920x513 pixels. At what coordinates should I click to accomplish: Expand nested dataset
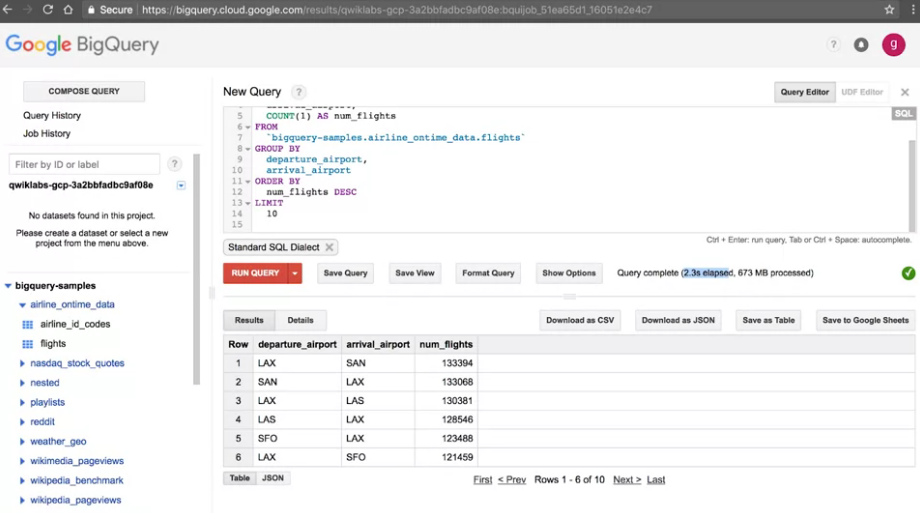pyautogui.click(x=22, y=383)
